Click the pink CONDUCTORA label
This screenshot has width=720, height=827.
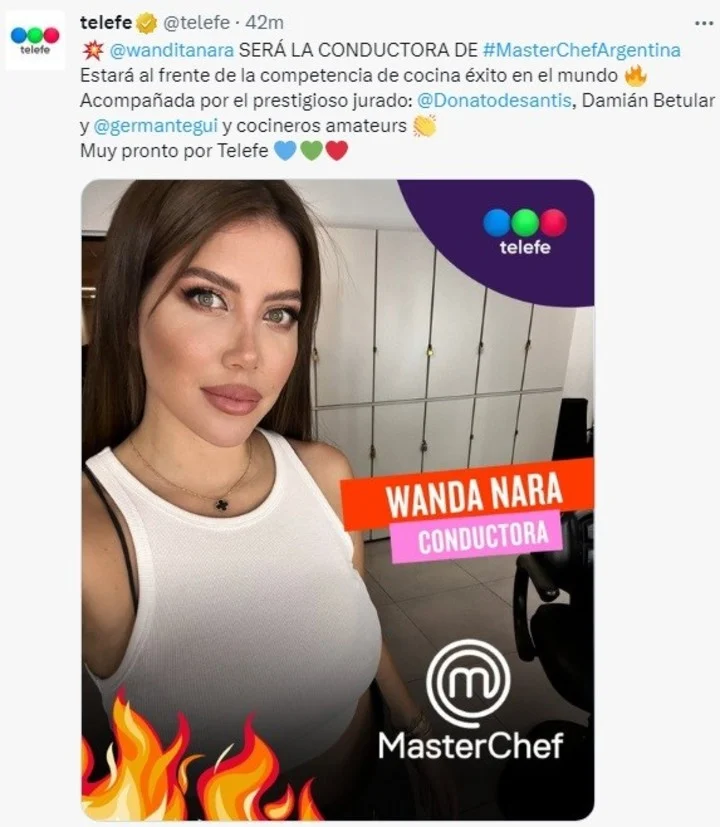click(x=476, y=536)
